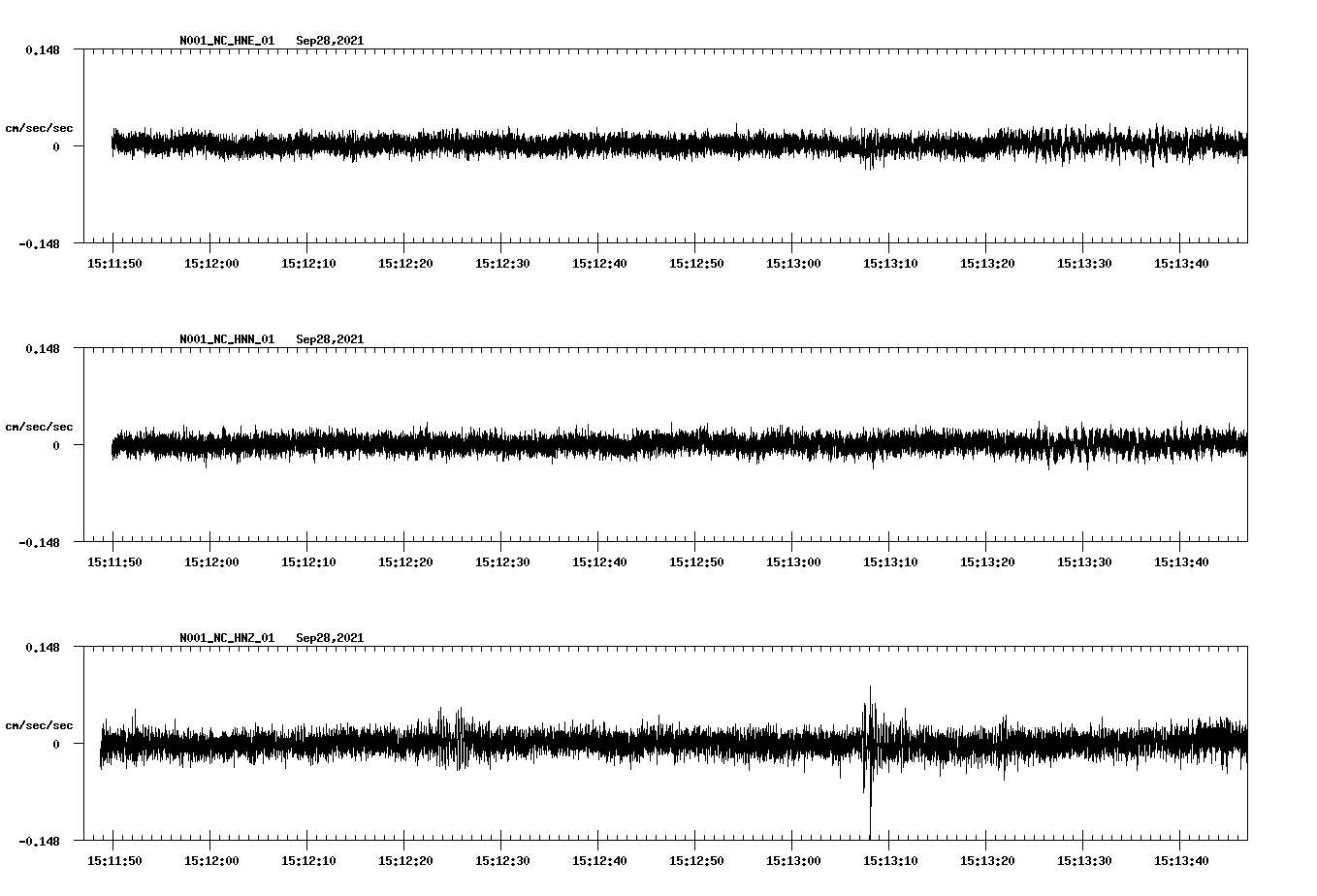The width and height of the screenshot is (1317, 896).
Task: Click the 0.148 upper limit on HNN plot
Action: [43, 348]
